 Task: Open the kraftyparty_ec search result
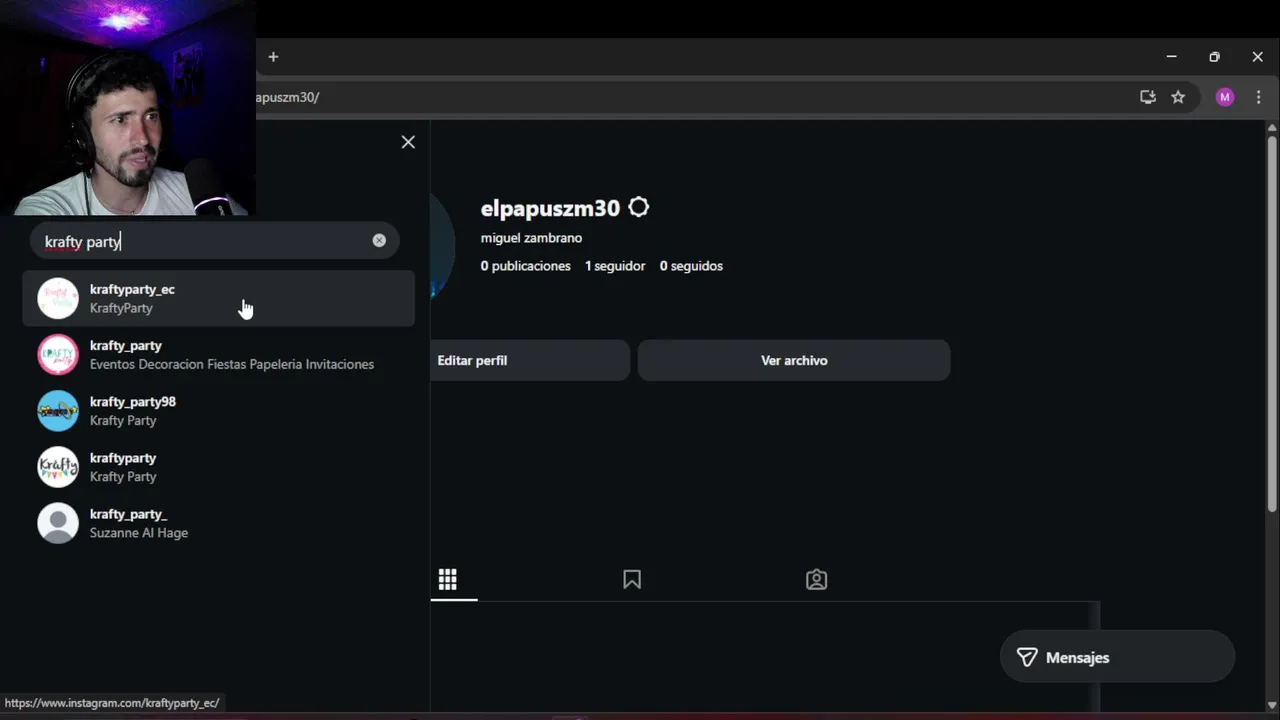[218, 298]
